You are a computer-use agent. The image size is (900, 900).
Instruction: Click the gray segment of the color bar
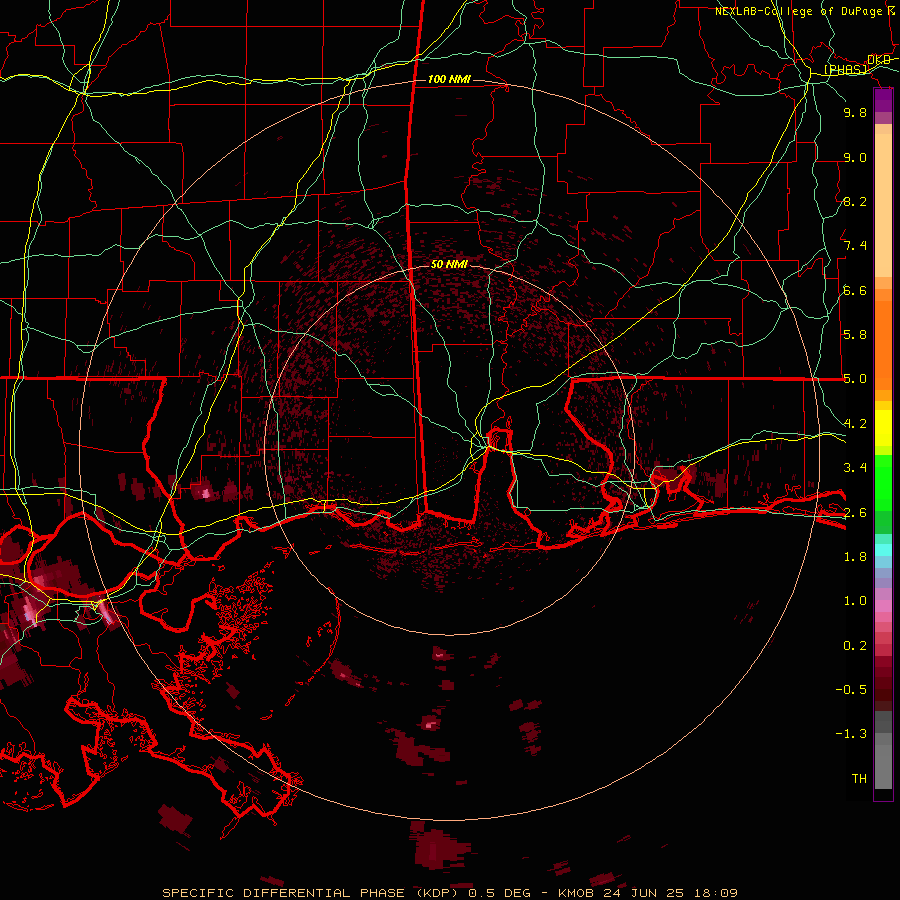tap(883, 751)
